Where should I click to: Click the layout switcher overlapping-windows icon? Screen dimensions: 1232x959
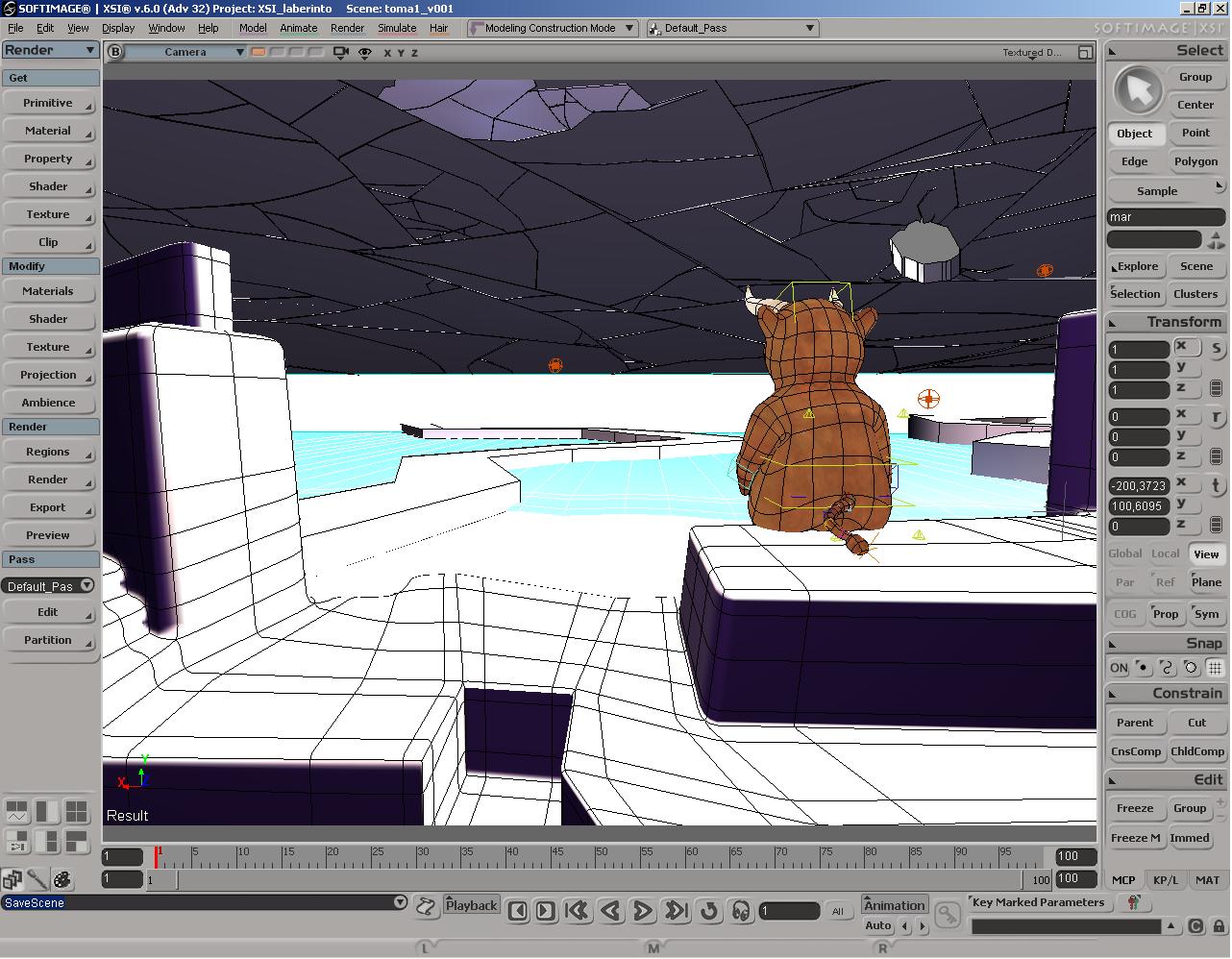[x=12, y=879]
